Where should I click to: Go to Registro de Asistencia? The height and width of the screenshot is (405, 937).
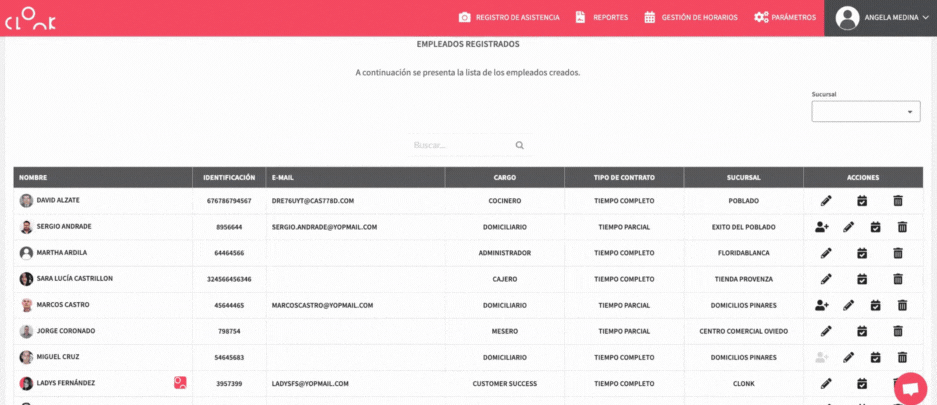[510, 17]
